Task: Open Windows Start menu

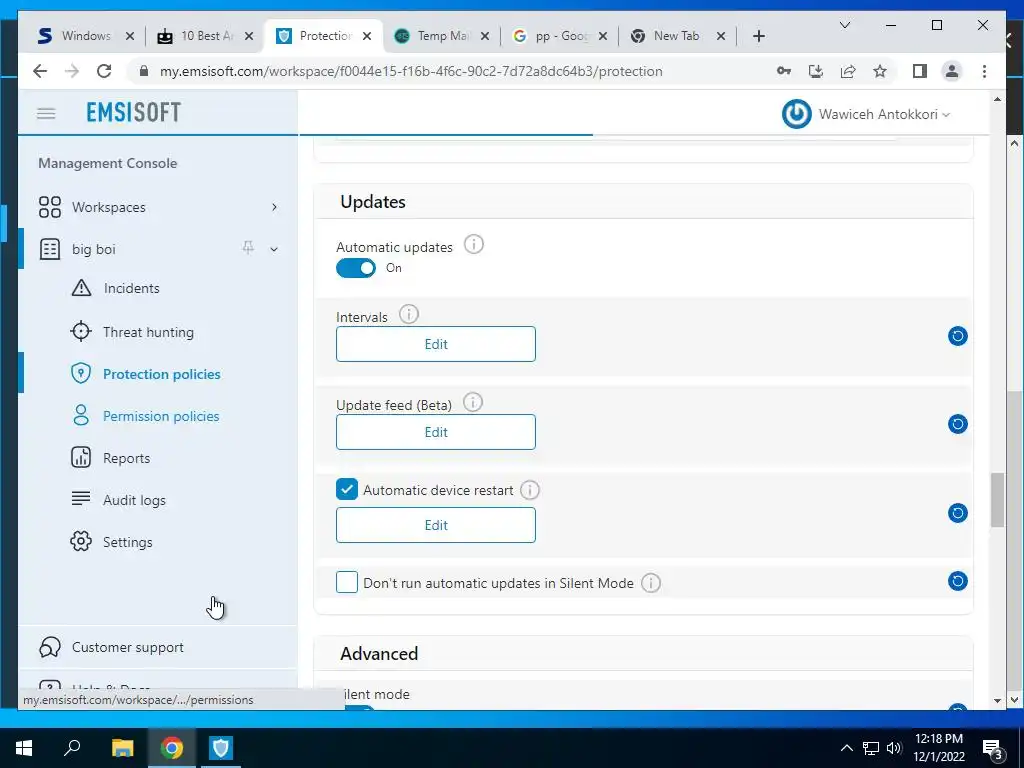Action: pyautogui.click(x=24, y=748)
